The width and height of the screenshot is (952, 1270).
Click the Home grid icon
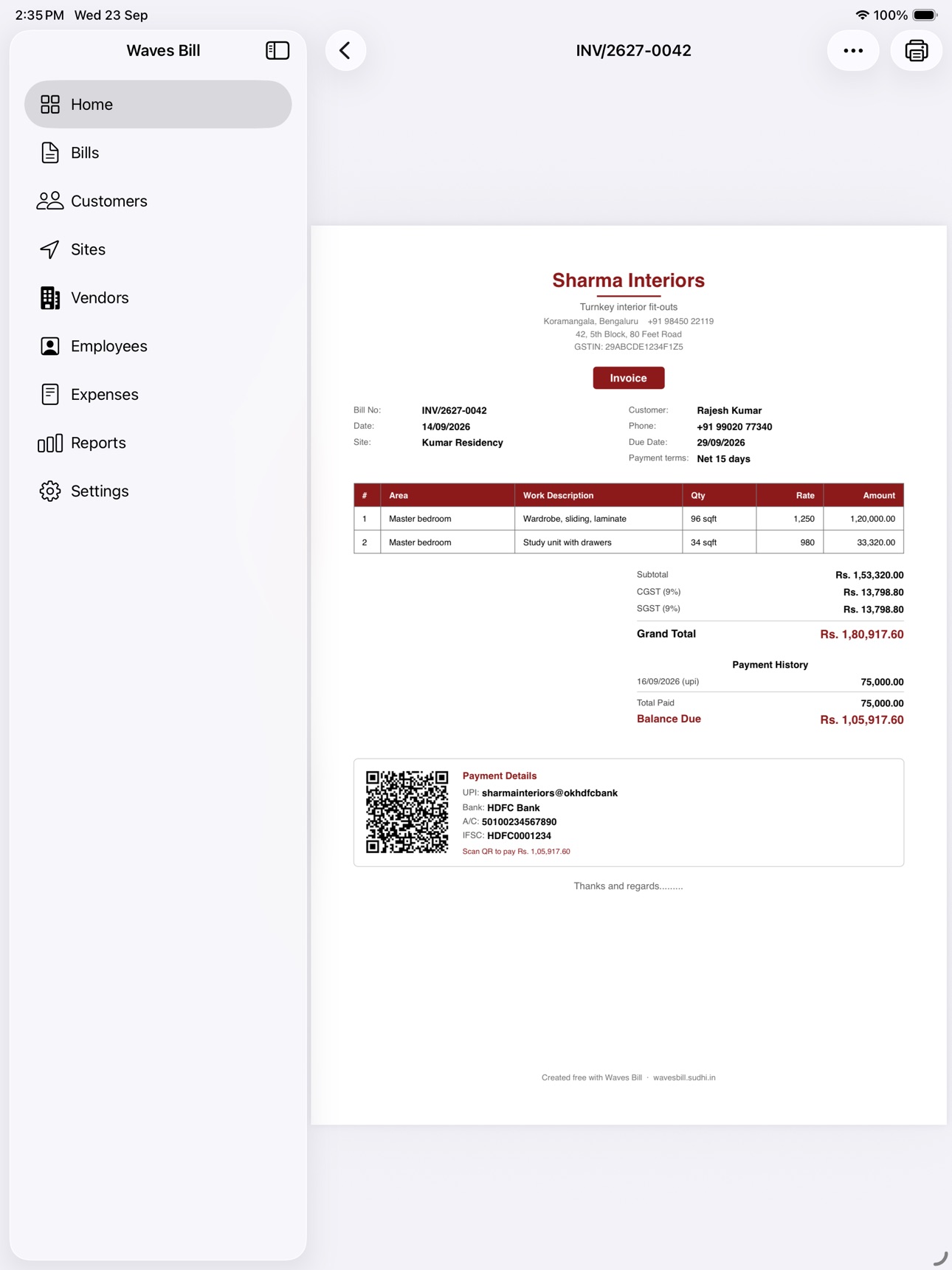coord(50,104)
